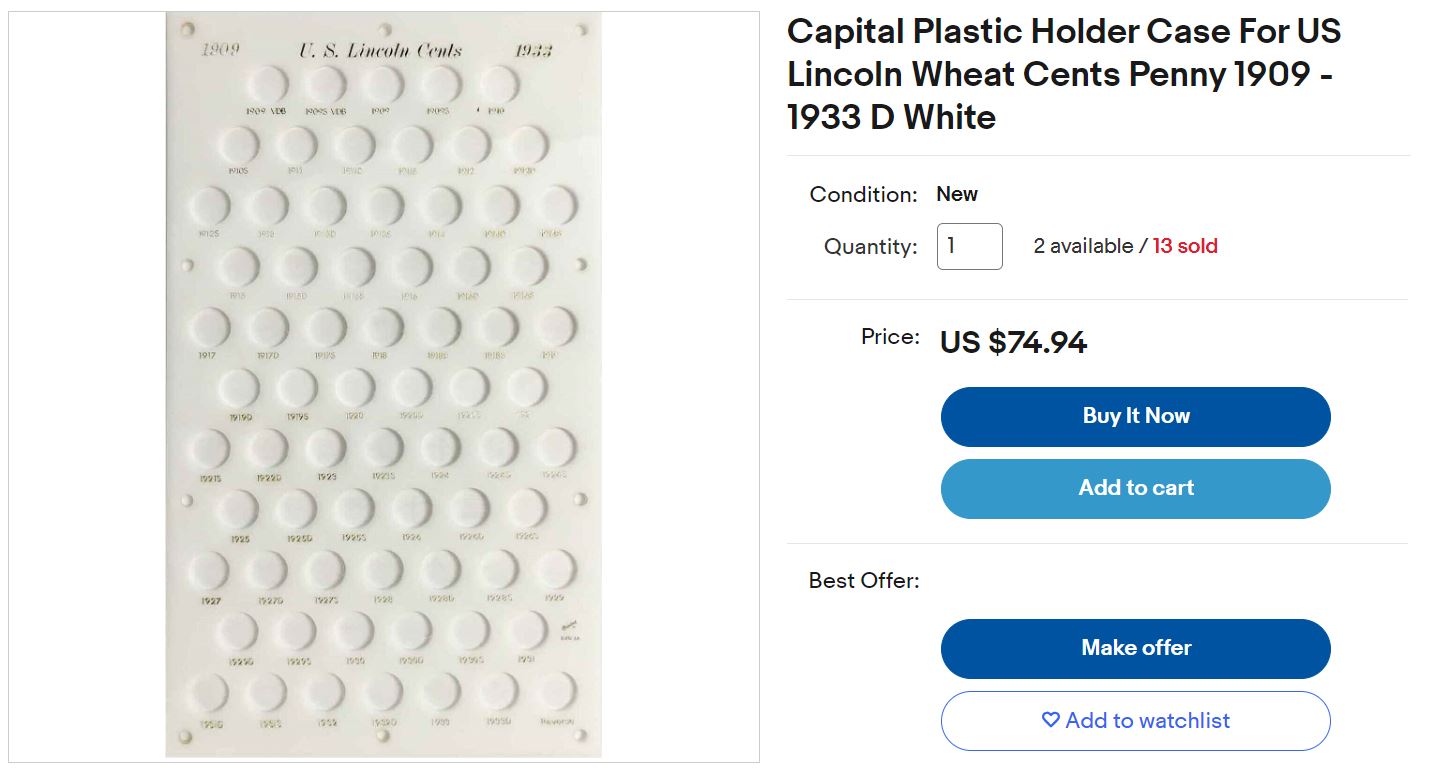The width and height of the screenshot is (1431, 775).
Task: Click the '2 available' stock text
Action: pos(1083,246)
